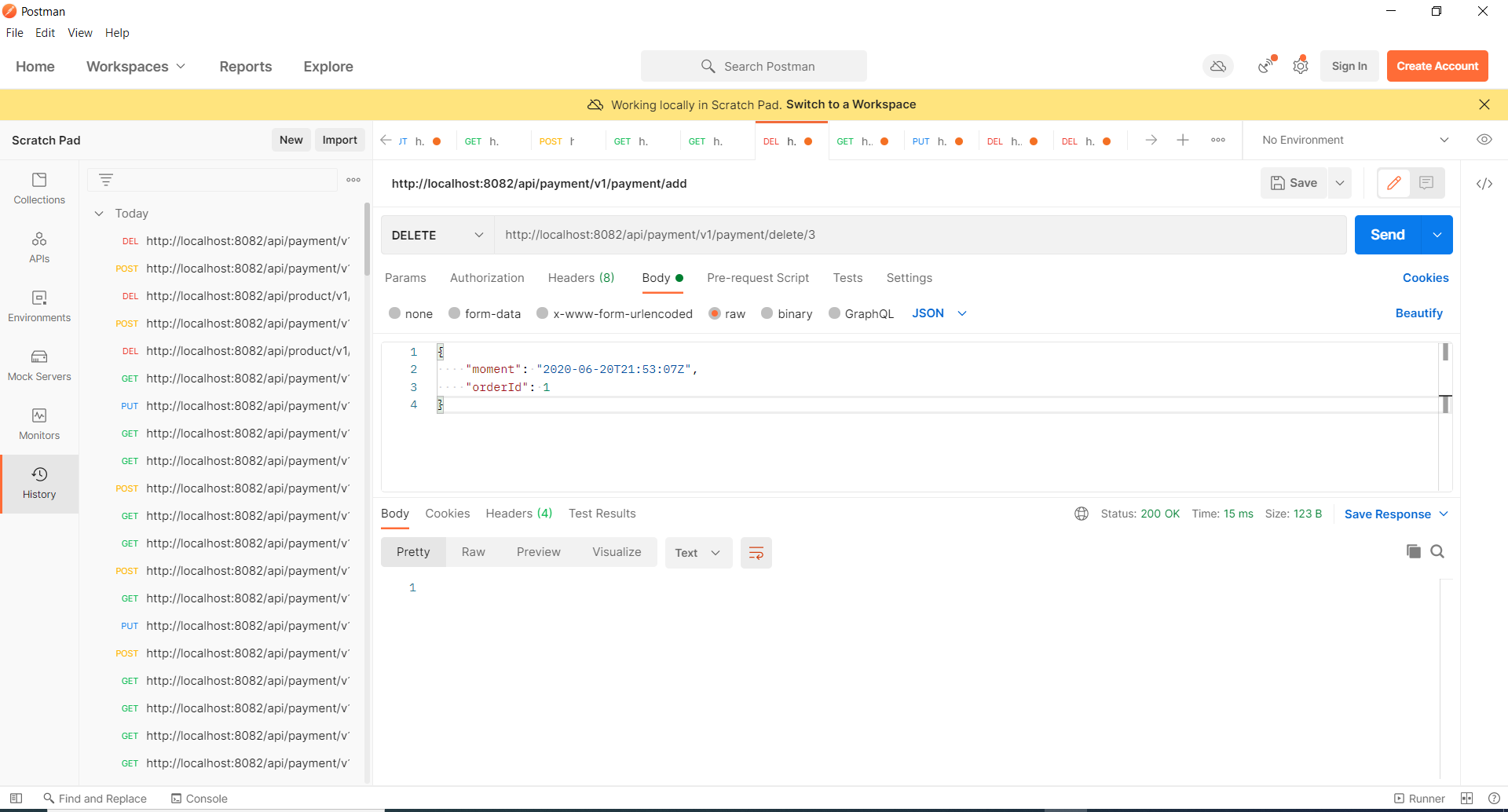This screenshot has width=1508, height=812.
Task: Copy the response body to clipboard
Action: (x=1413, y=551)
